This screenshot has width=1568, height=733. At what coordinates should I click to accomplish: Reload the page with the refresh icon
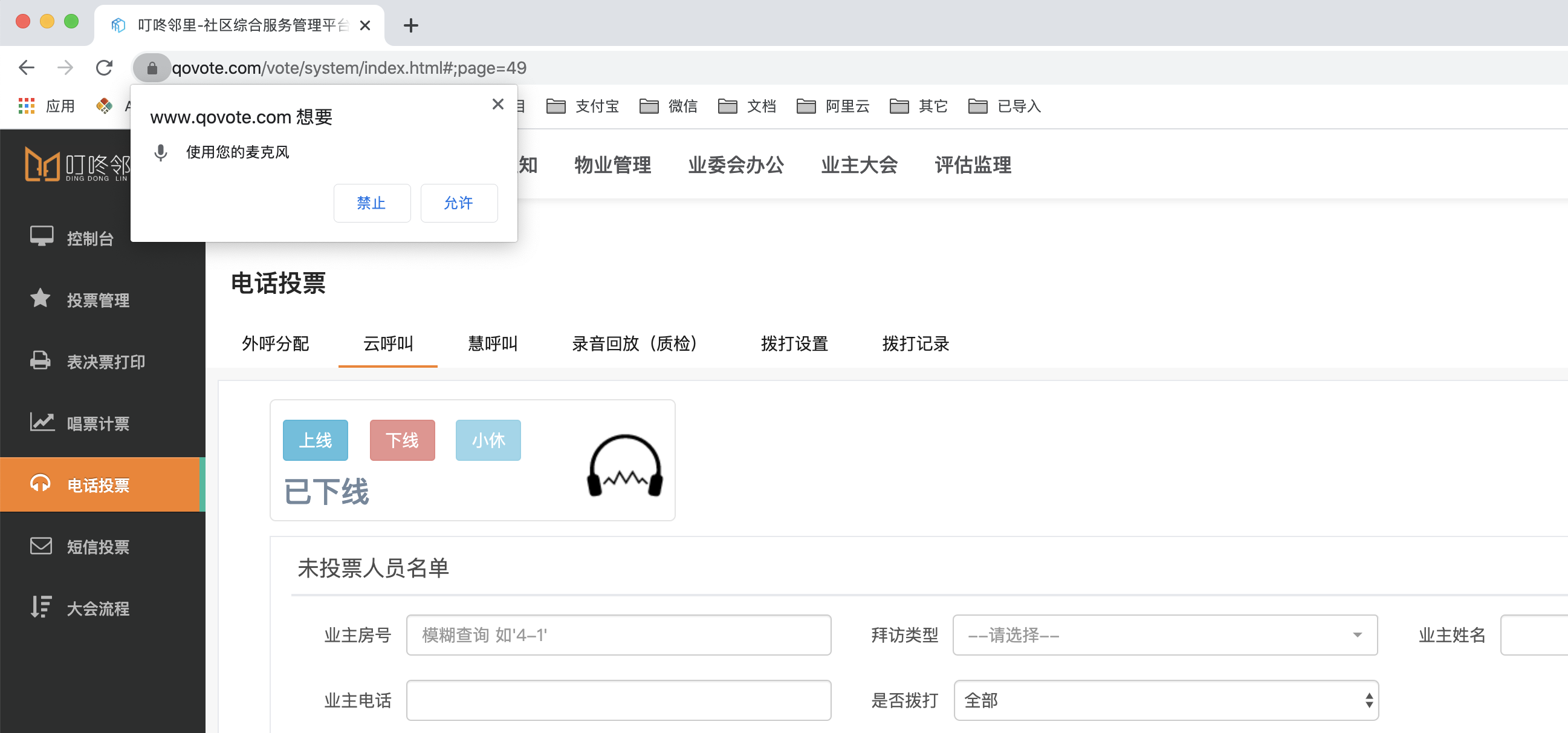104,68
